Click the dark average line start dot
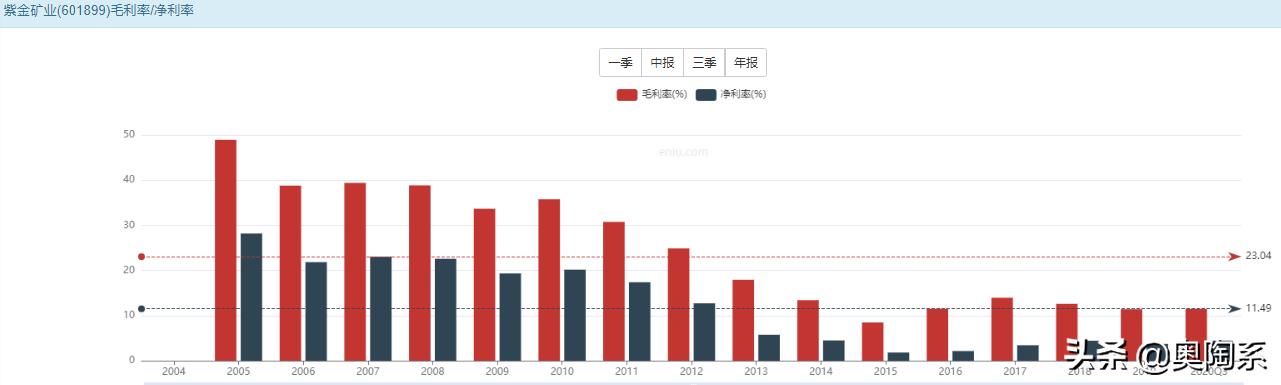This screenshot has width=1281, height=385. click(x=142, y=308)
